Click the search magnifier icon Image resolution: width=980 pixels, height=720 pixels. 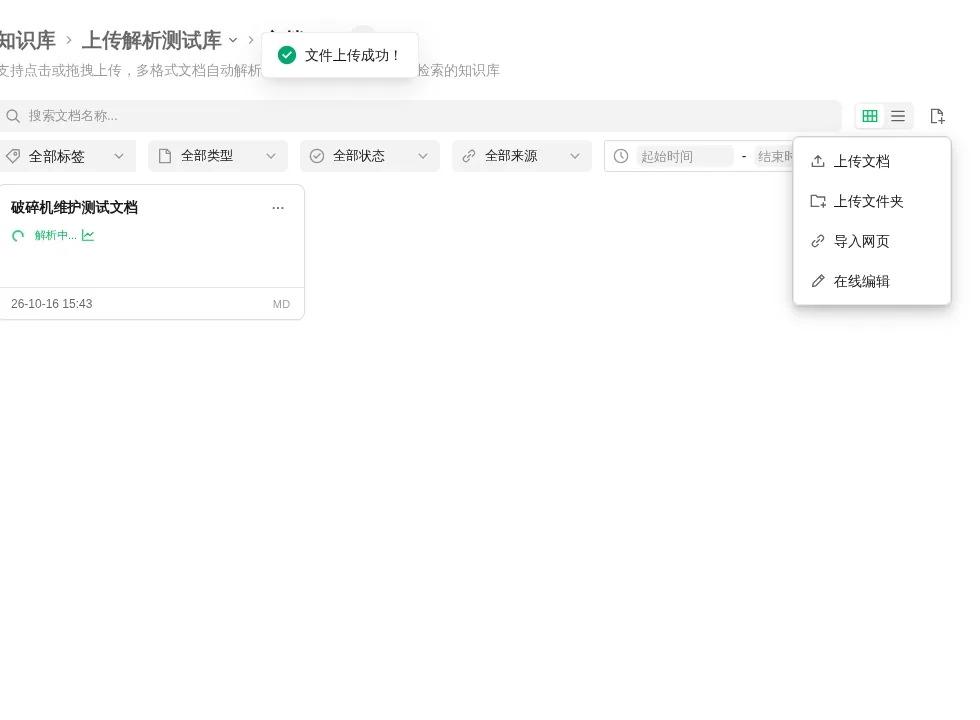(x=12, y=116)
